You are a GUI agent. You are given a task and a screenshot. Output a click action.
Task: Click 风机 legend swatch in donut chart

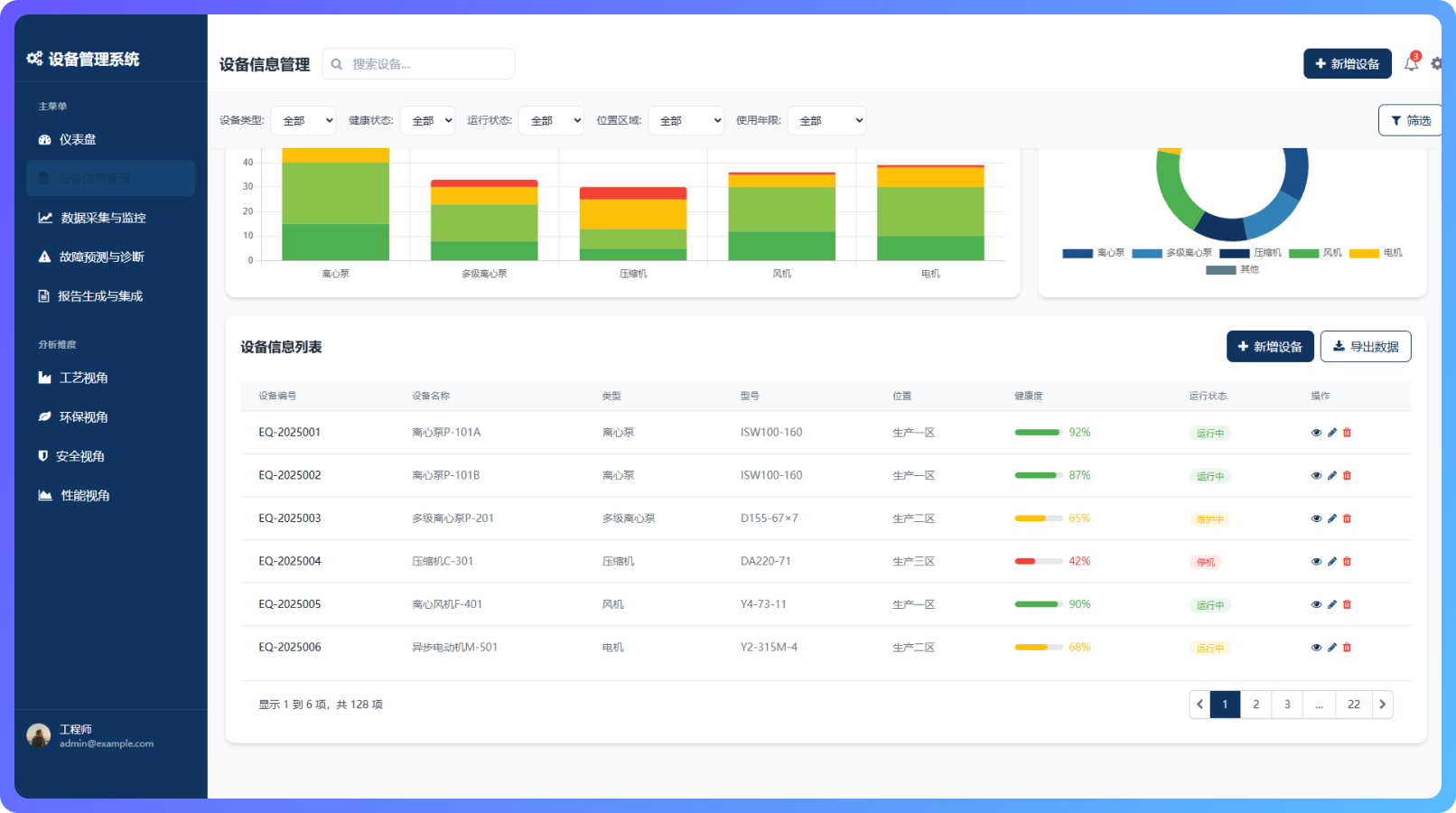[1304, 254]
